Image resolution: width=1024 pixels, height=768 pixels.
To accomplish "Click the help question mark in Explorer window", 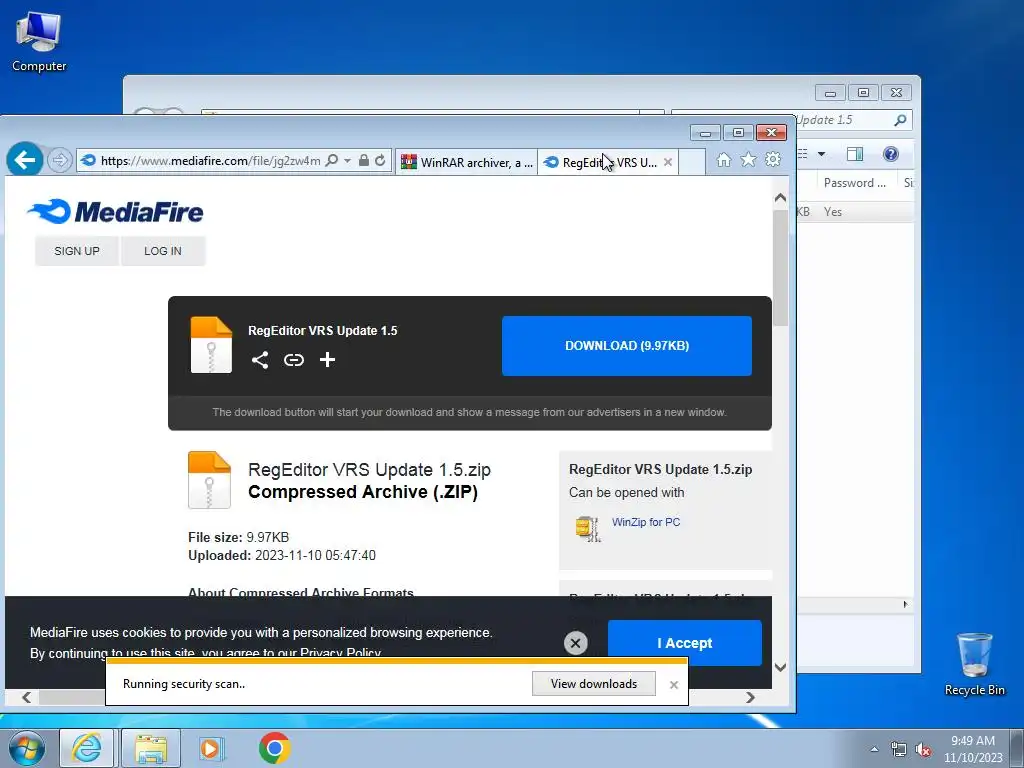I will (891, 154).
